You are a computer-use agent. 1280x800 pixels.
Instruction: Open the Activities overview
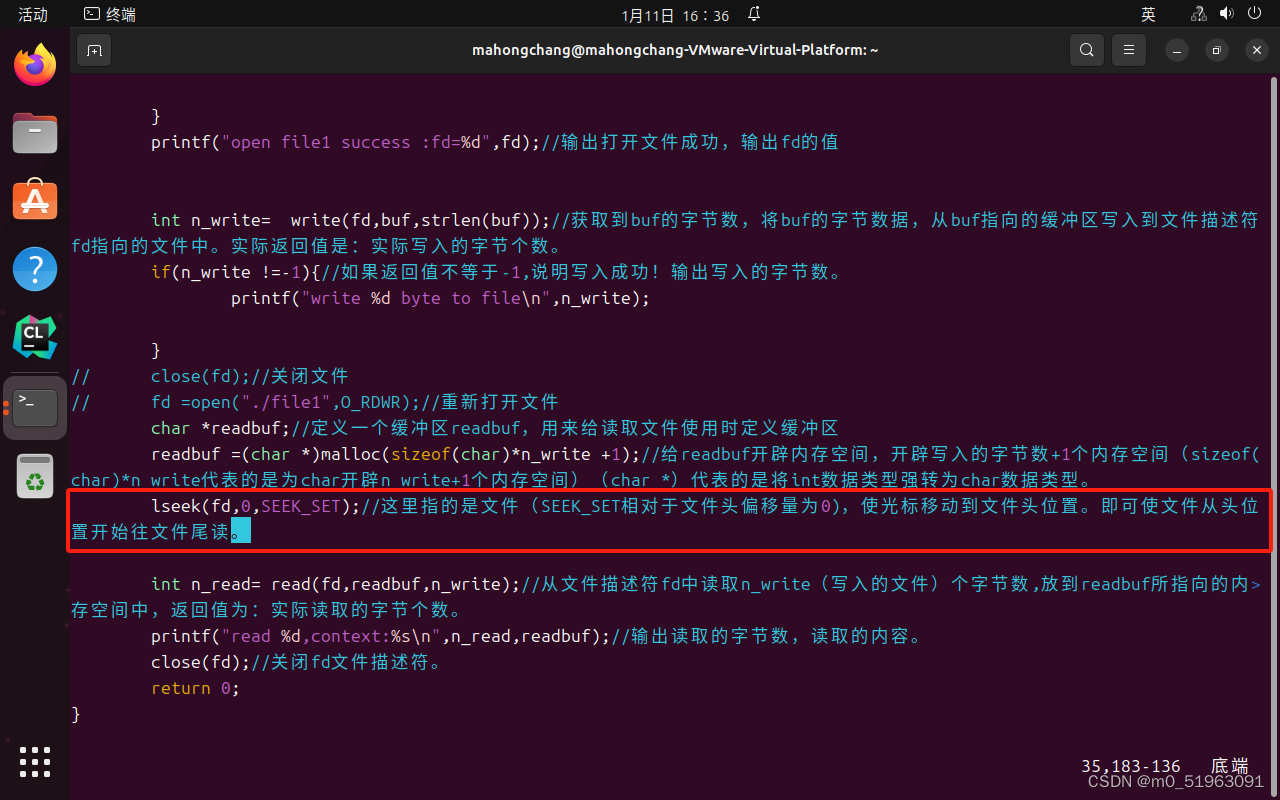(x=33, y=14)
